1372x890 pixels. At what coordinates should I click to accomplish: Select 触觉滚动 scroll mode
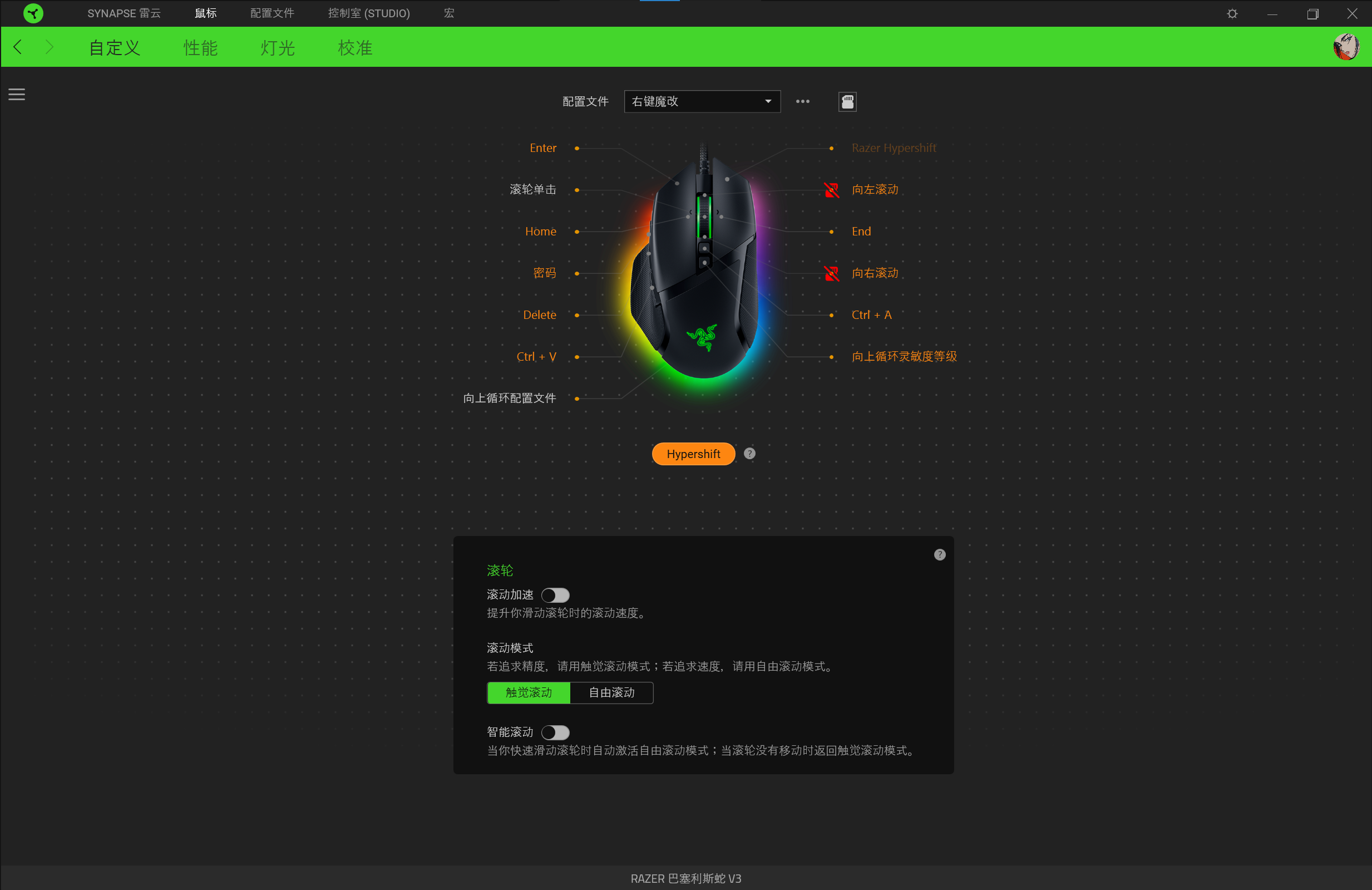529,692
